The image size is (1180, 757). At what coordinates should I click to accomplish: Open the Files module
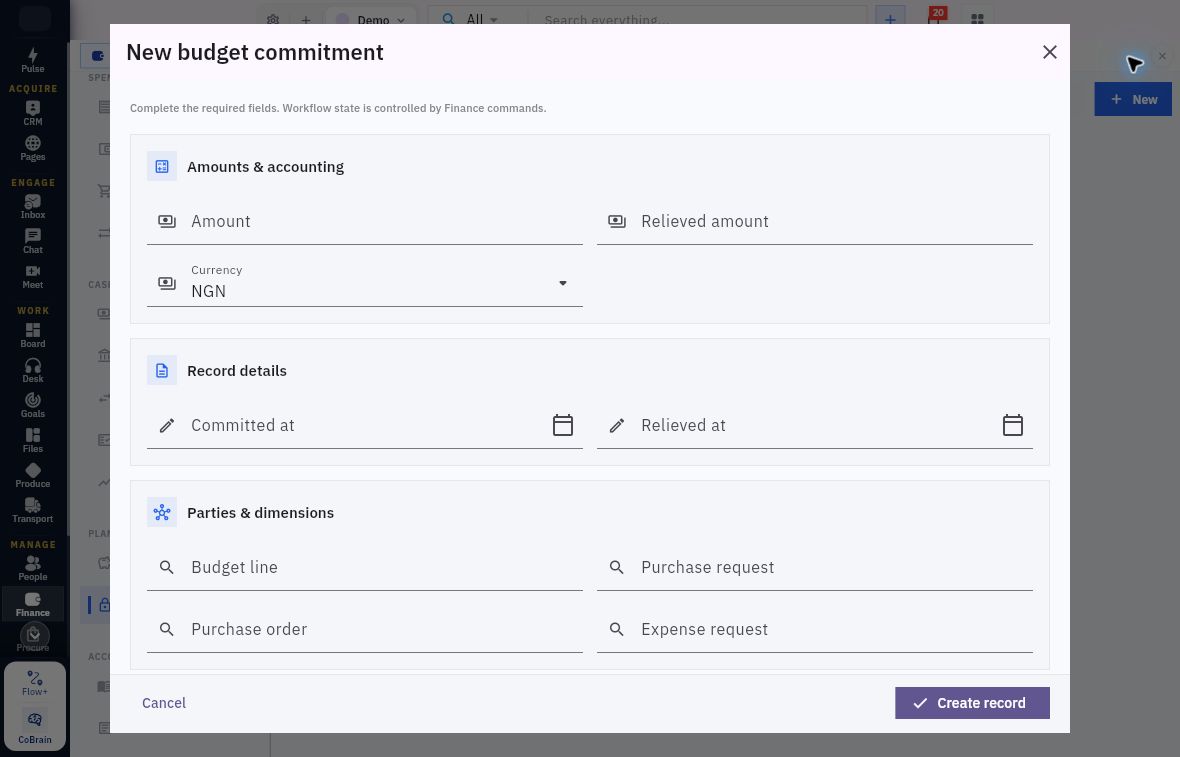pyautogui.click(x=32, y=441)
